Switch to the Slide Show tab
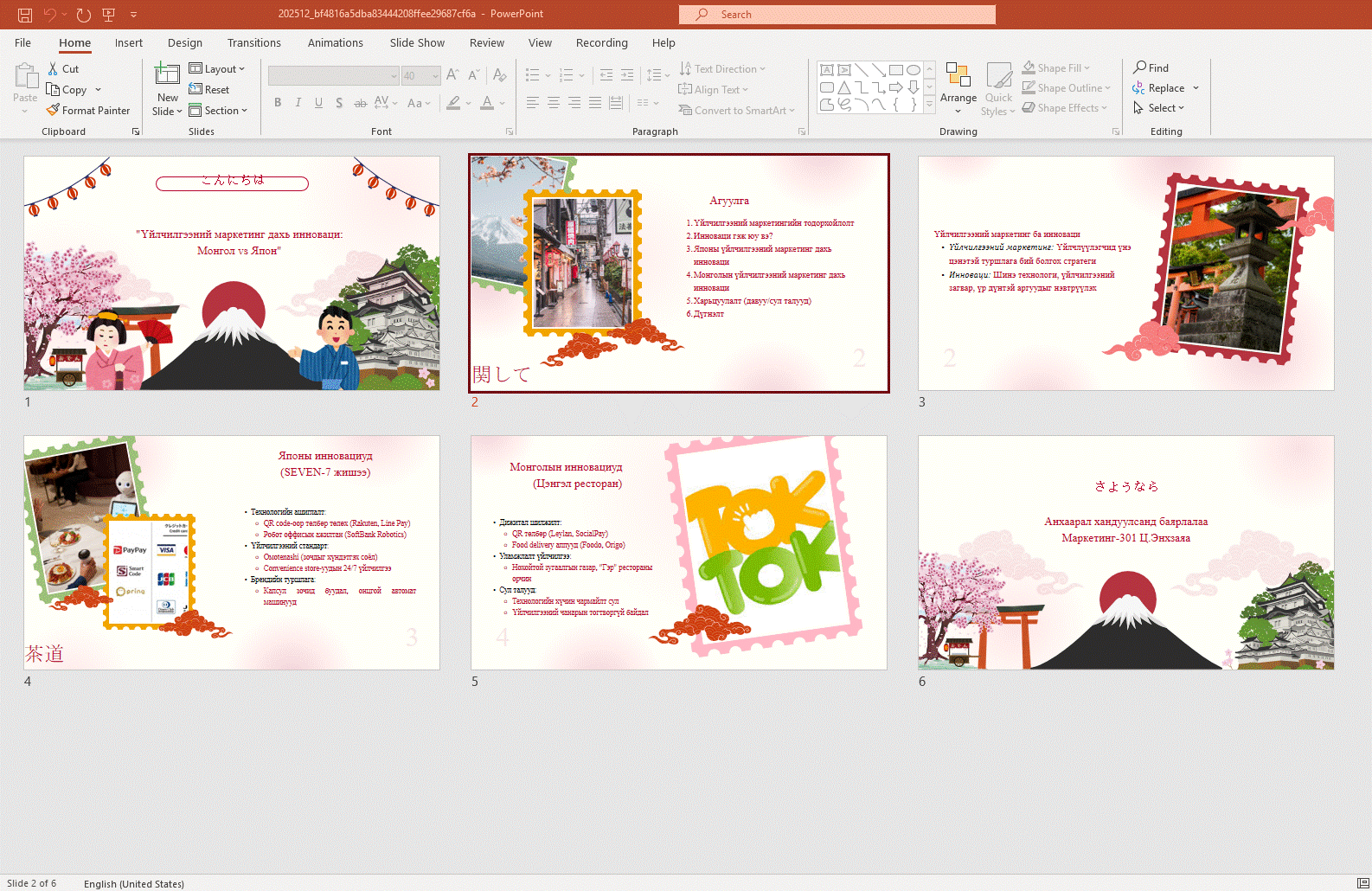The width and height of the screenshot is (1372, 891). [x=416, y=43]
